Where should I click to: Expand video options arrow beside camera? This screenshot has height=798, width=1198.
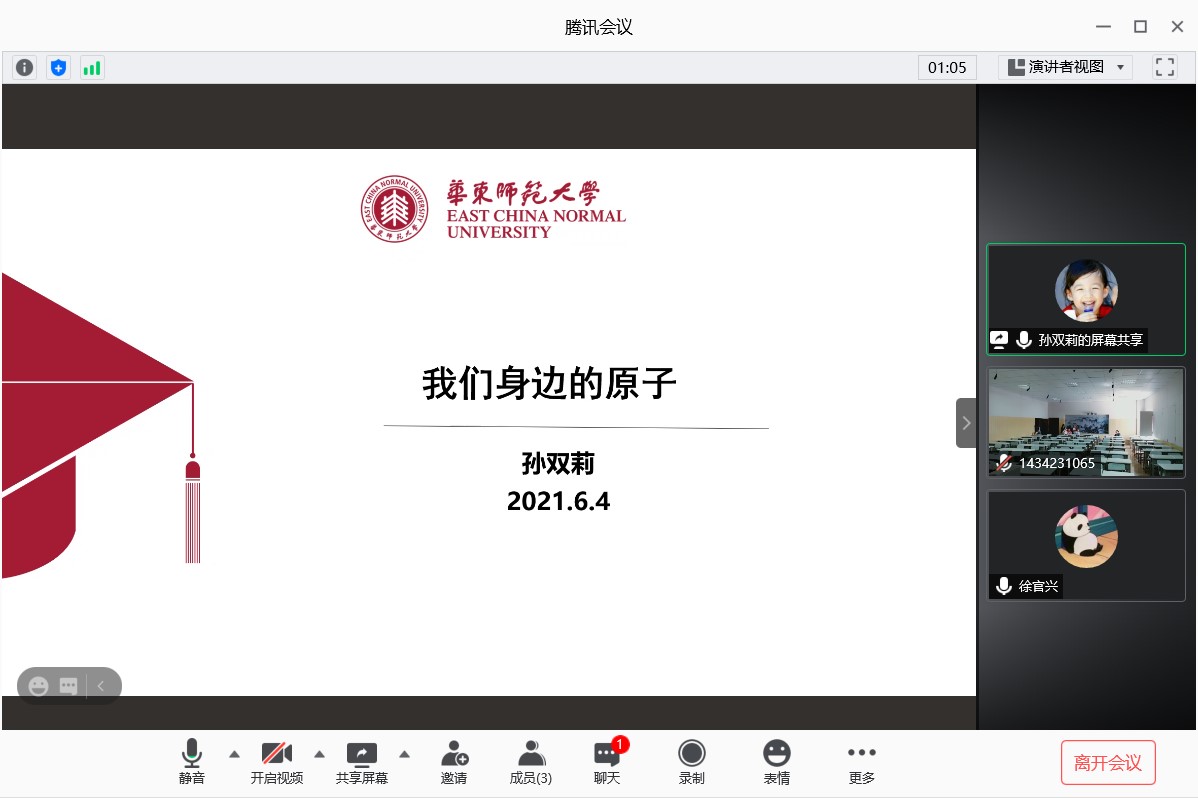(x=320, y=754)
